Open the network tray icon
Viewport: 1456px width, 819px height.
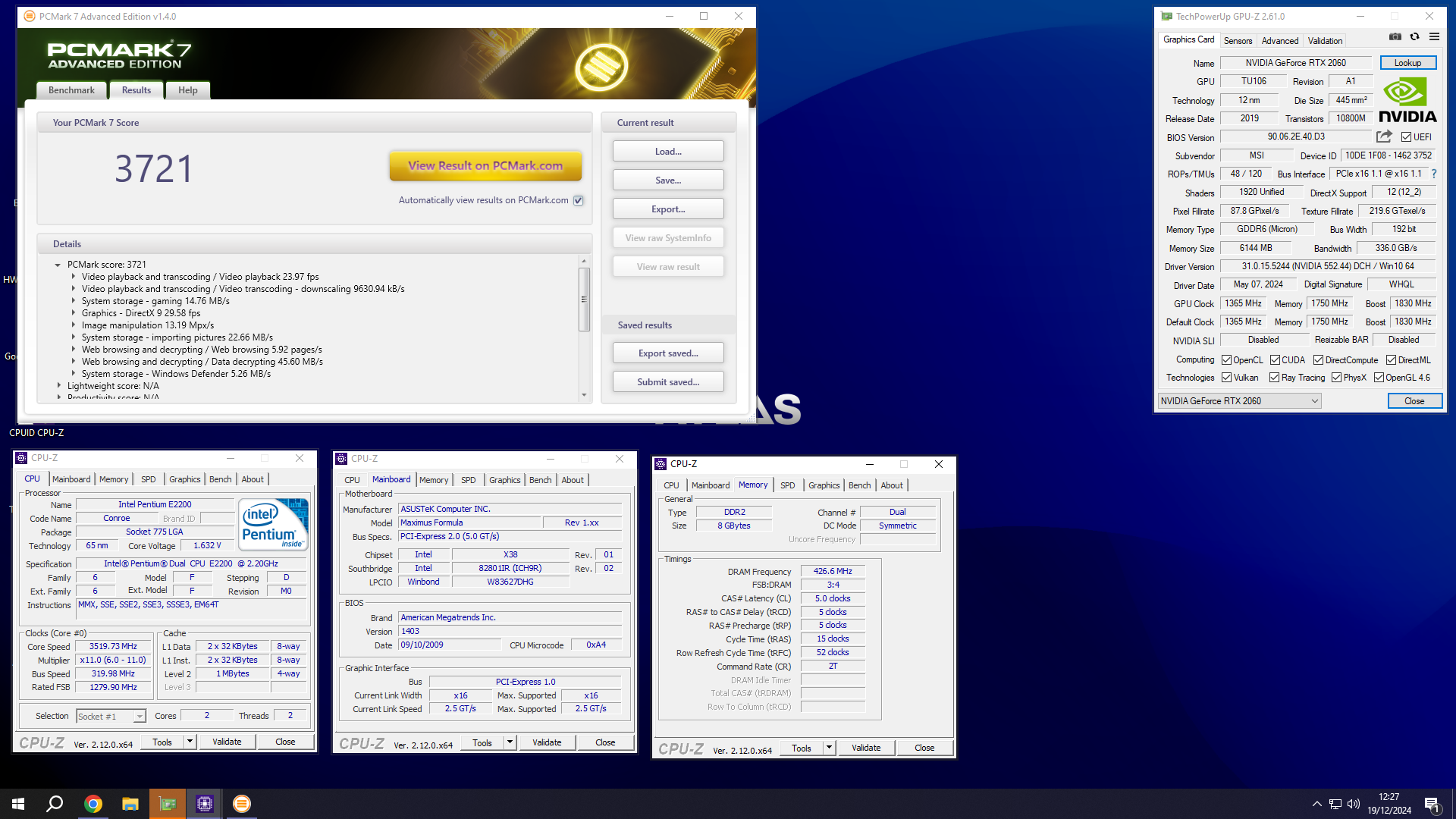[1335, 804]
